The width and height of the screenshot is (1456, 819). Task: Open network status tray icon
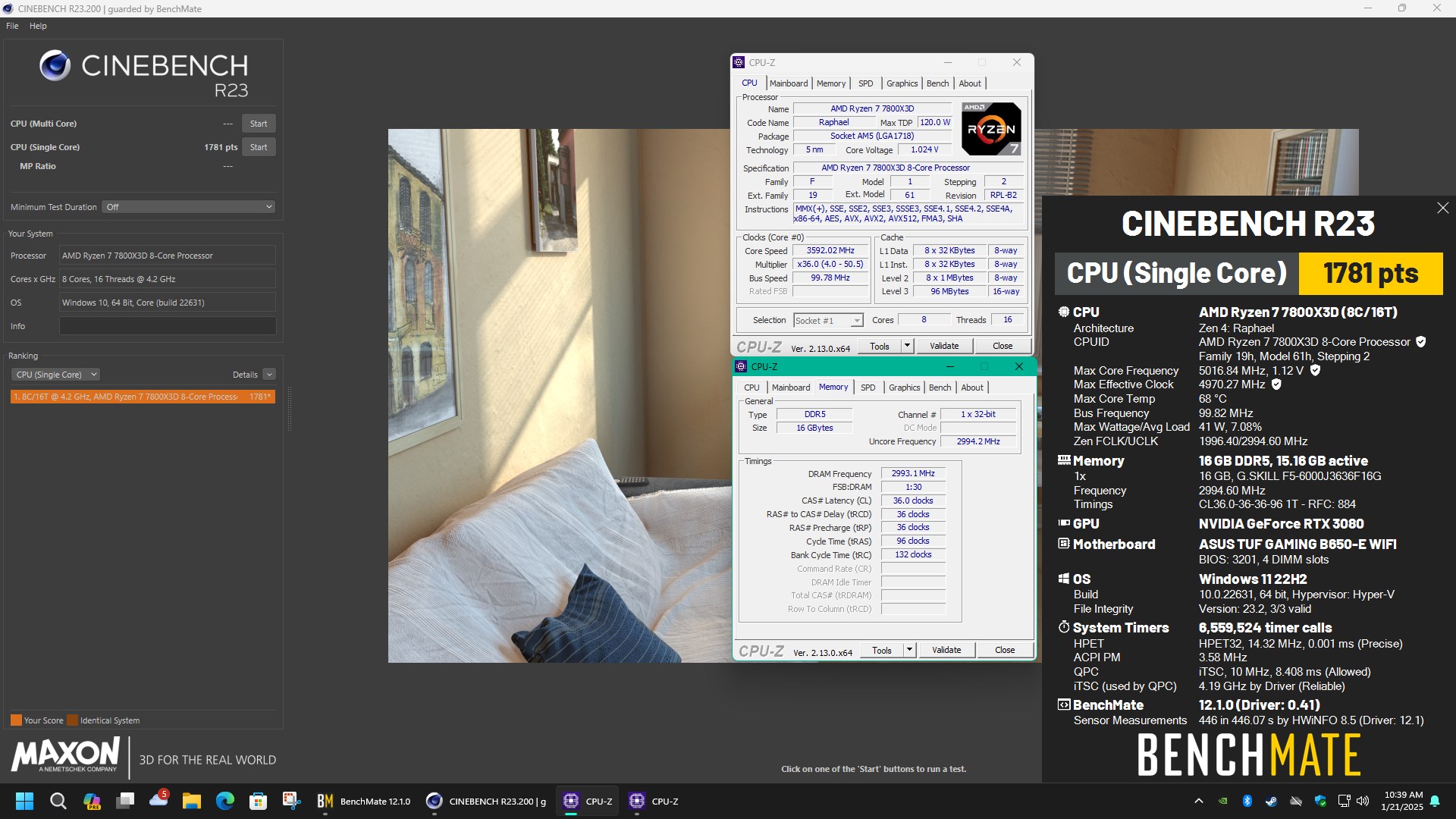pos(1344,801)
